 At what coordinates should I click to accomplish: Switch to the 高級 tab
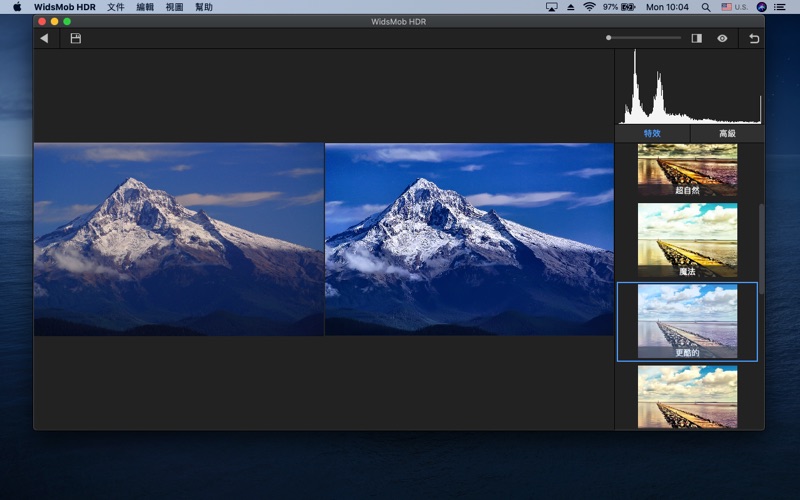pyautogui.click(x=727, y=133)
